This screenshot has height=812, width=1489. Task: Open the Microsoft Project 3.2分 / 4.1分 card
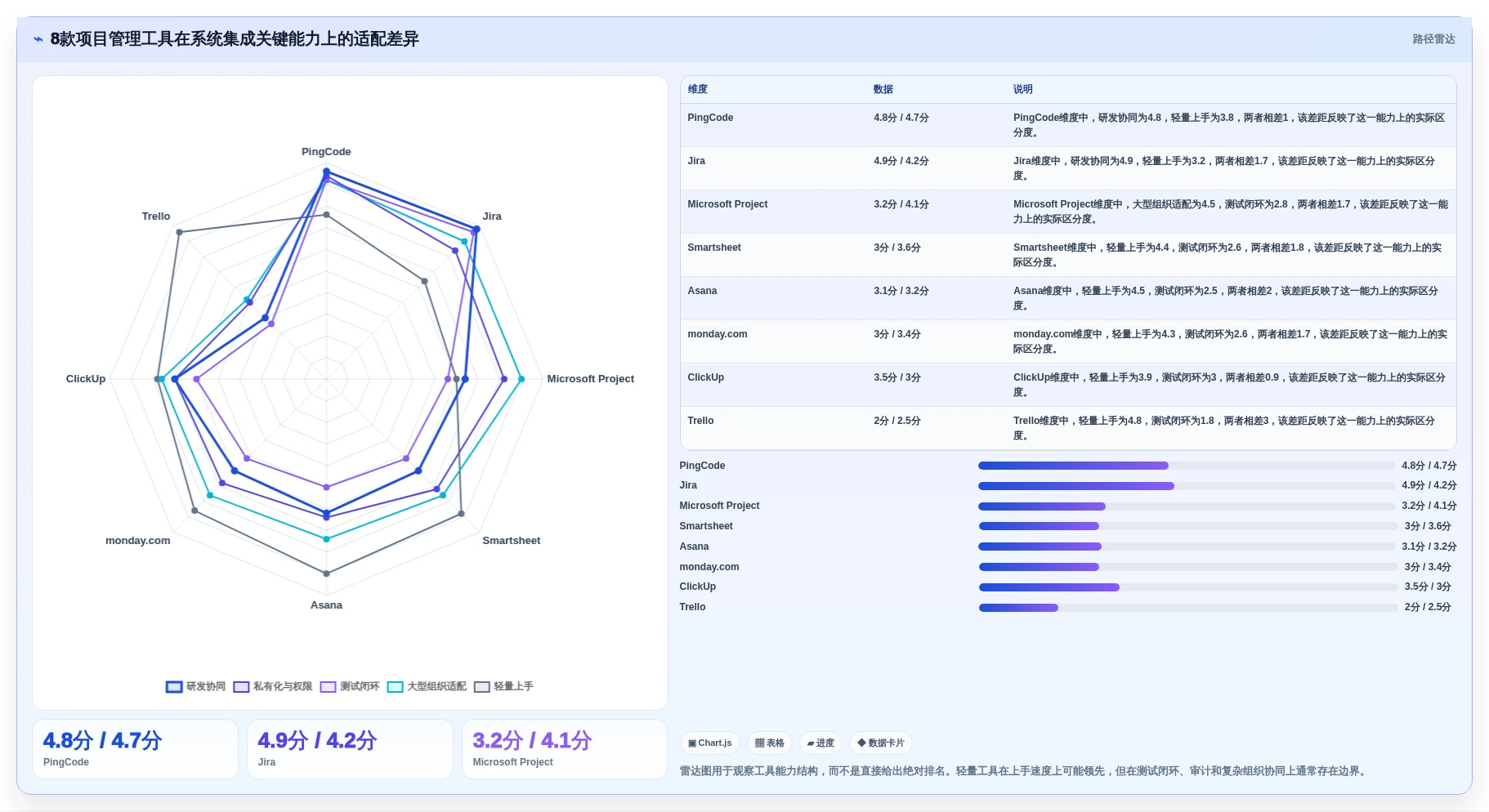(x=565, y=749)
